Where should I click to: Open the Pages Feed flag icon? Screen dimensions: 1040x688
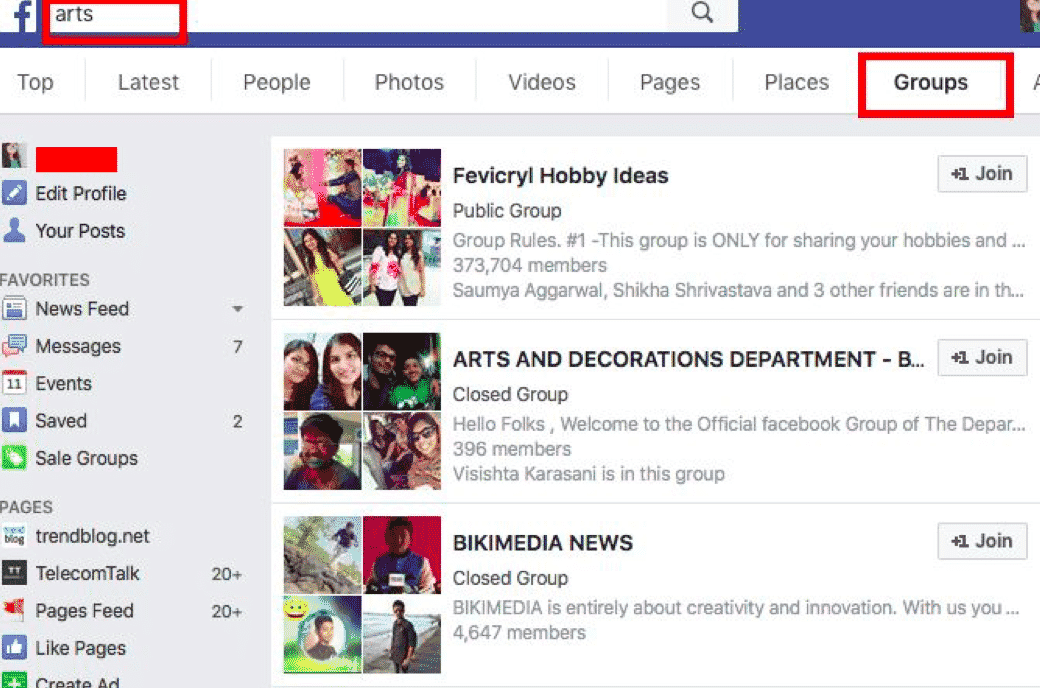14,610
